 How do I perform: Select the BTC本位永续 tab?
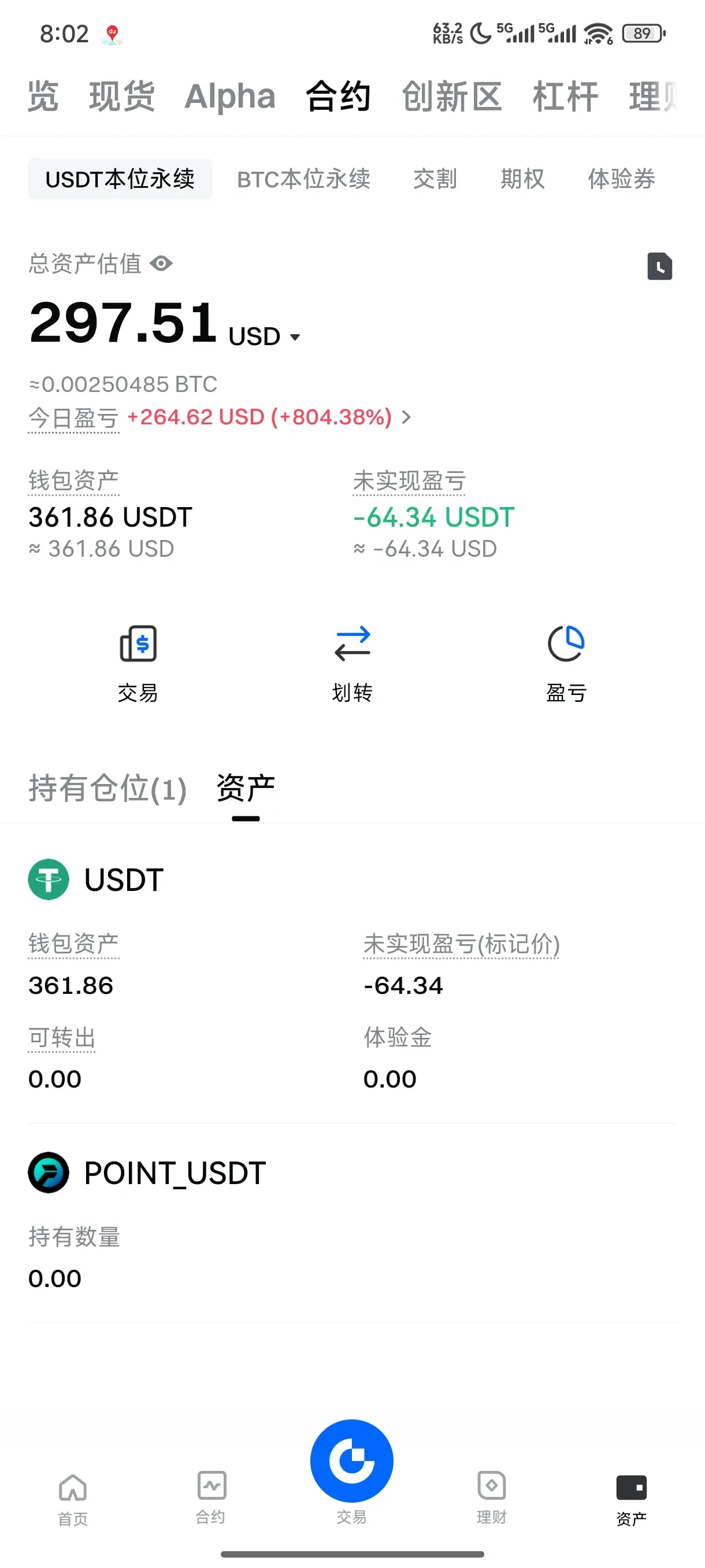click(x=303, y=179)
